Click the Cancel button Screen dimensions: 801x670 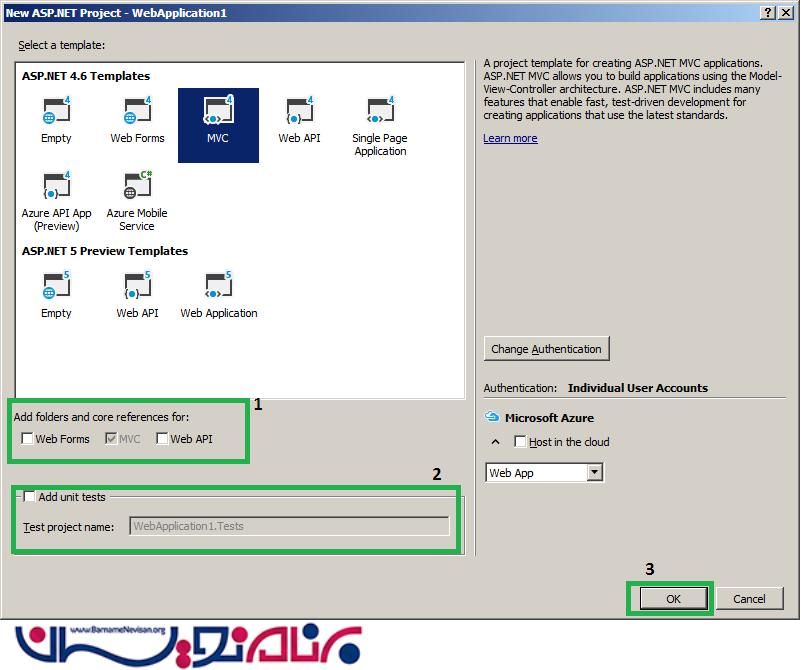point(749,599)
